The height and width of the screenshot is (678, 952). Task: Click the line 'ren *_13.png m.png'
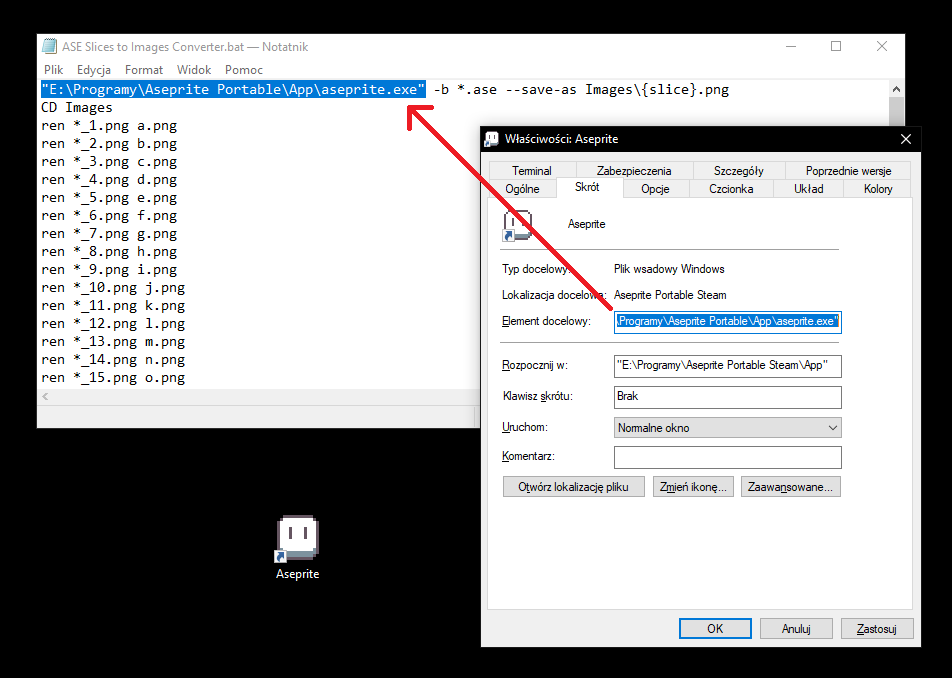[x=113, y=341]
